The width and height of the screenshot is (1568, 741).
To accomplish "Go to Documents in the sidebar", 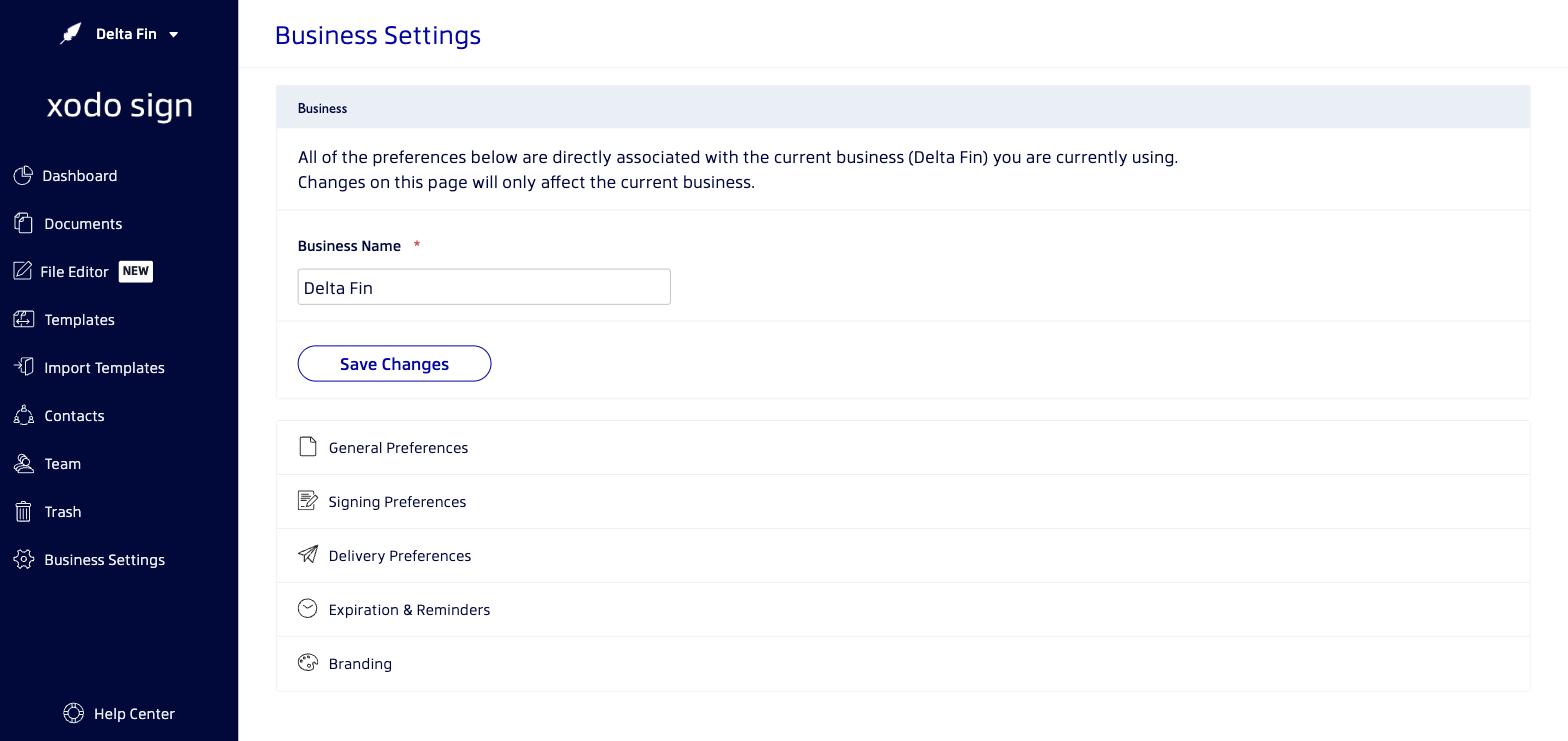I will coord(83,224).
